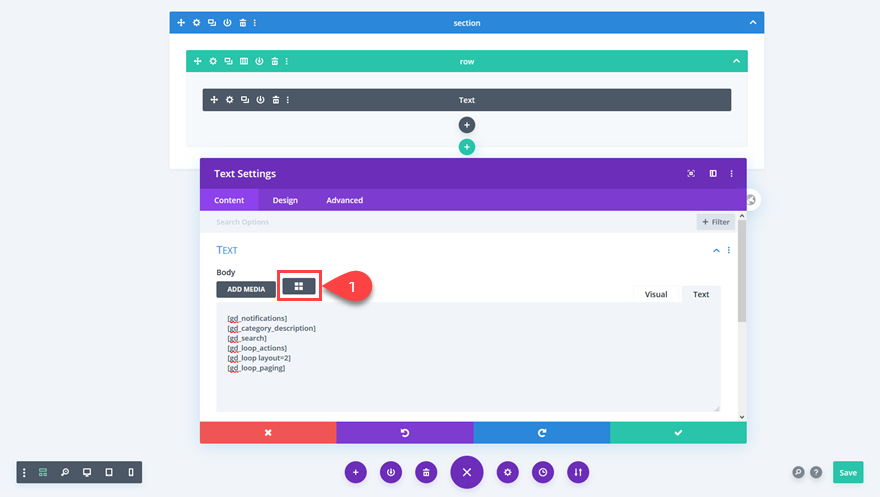The width and height of the screenshot is (880, 497).
Task: Focus the Search Options field
Action: (x=449, y=222)
